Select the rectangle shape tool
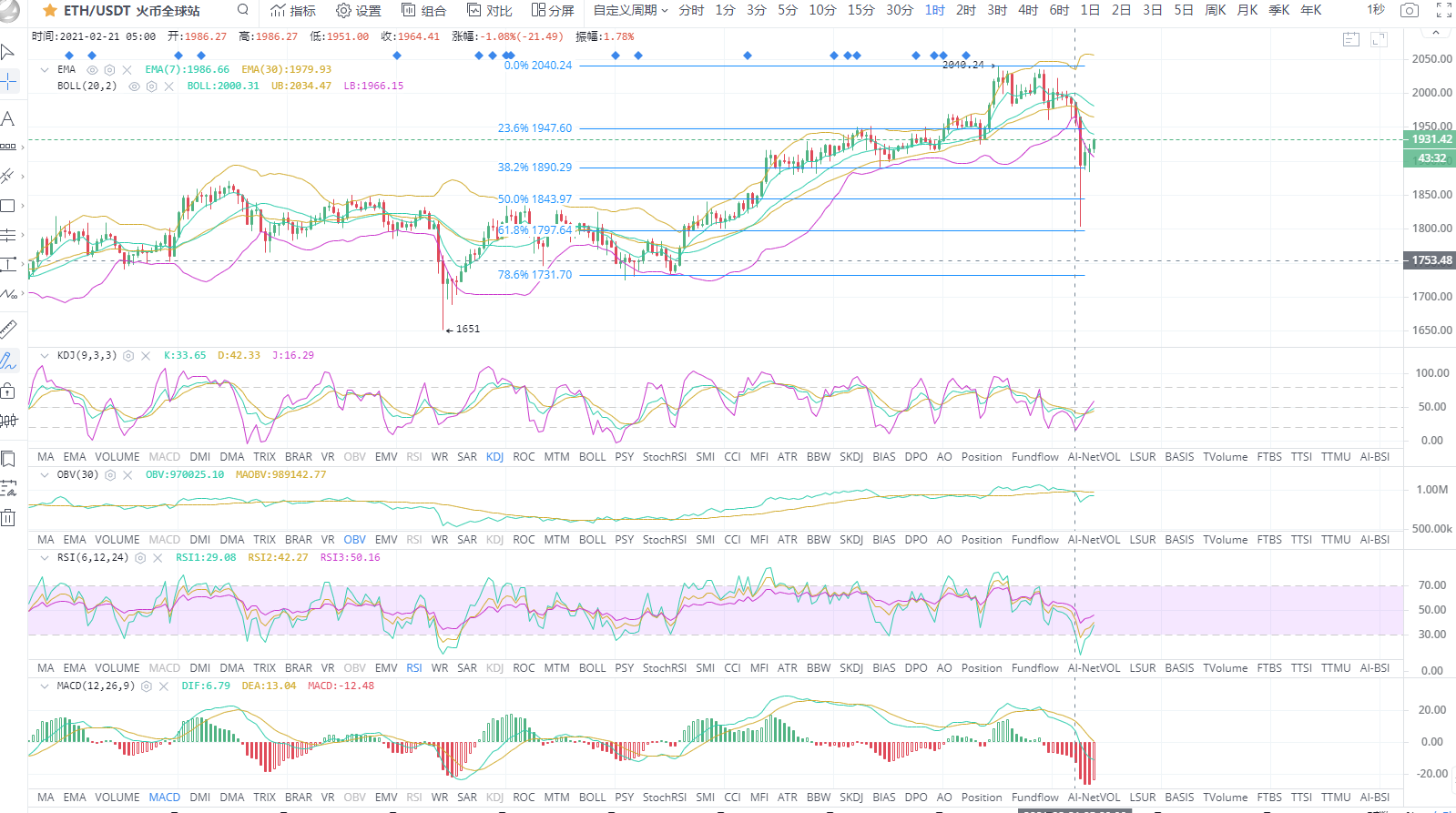Screen dimensions: 1456x813 click(x=8, y=206)
